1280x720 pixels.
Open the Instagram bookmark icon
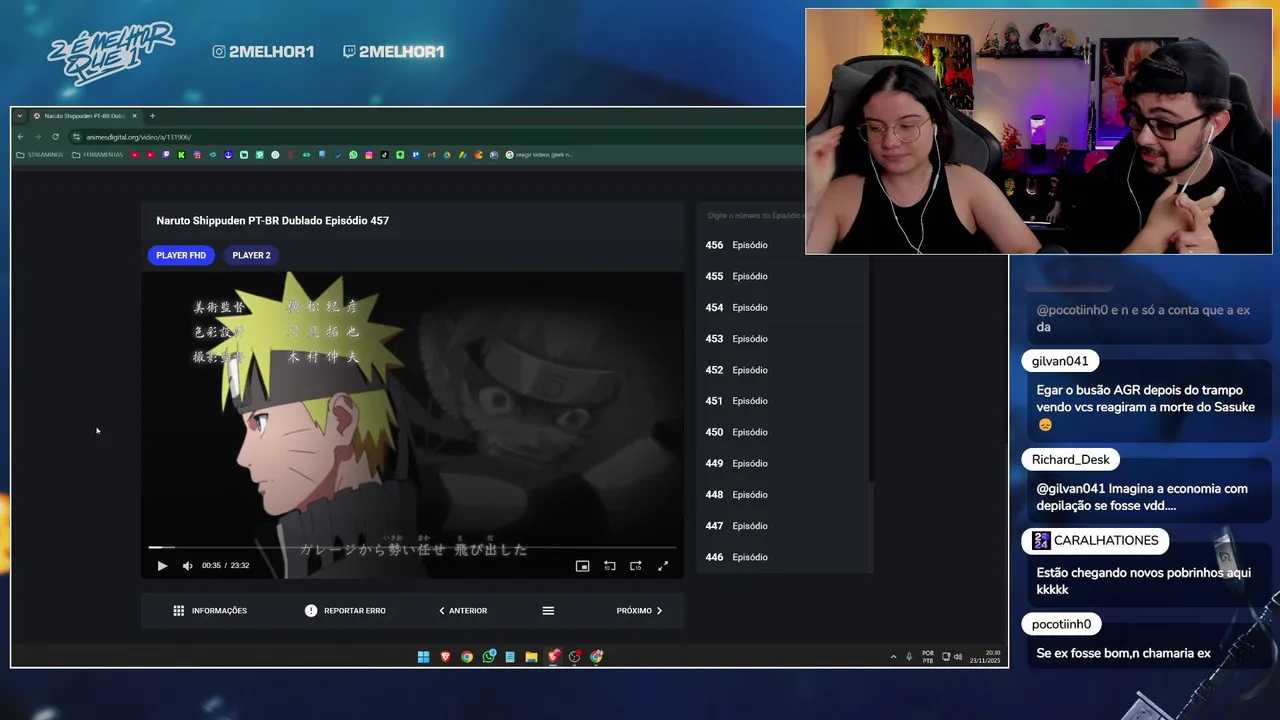[369, 155]
